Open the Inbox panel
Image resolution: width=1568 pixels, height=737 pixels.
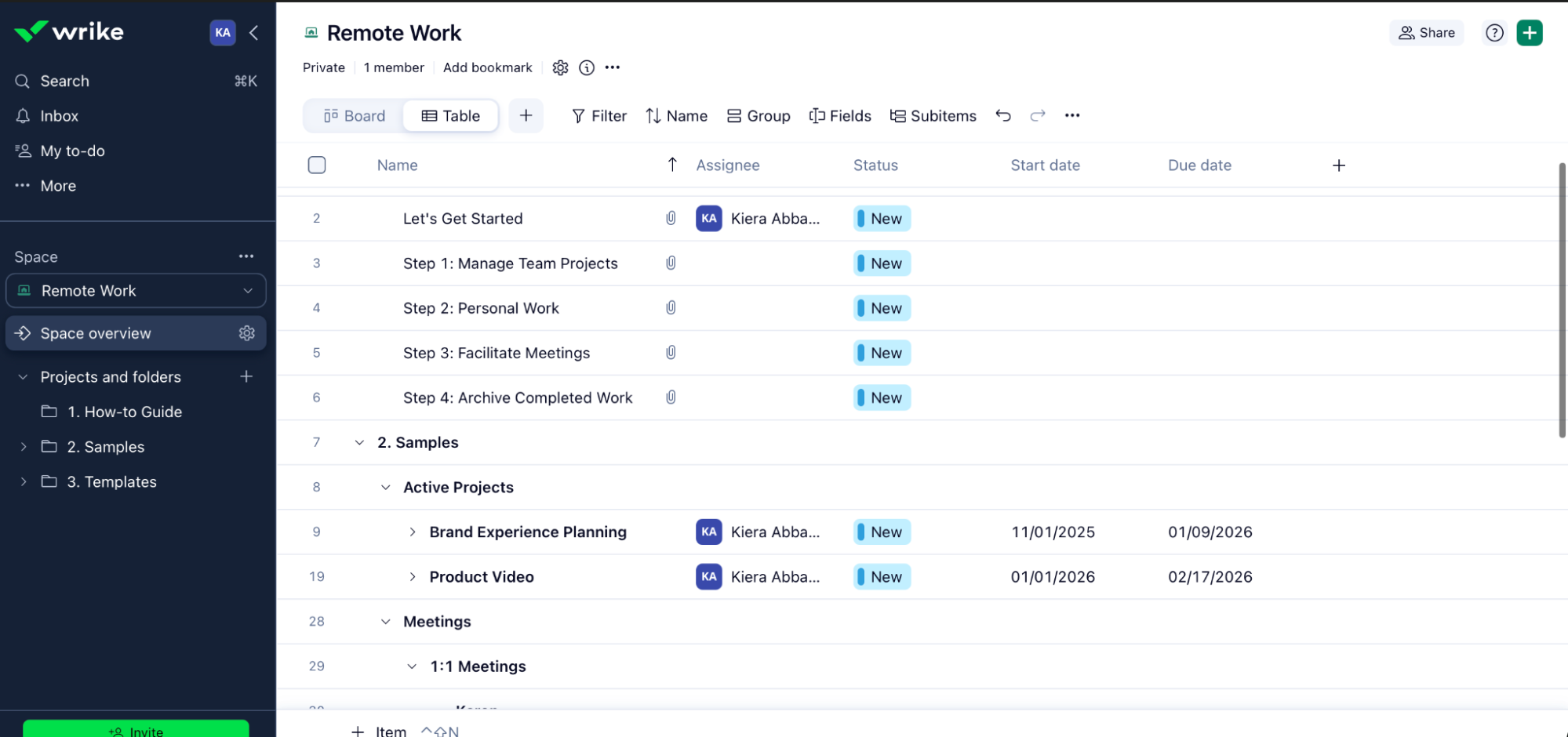pos(60,115)
